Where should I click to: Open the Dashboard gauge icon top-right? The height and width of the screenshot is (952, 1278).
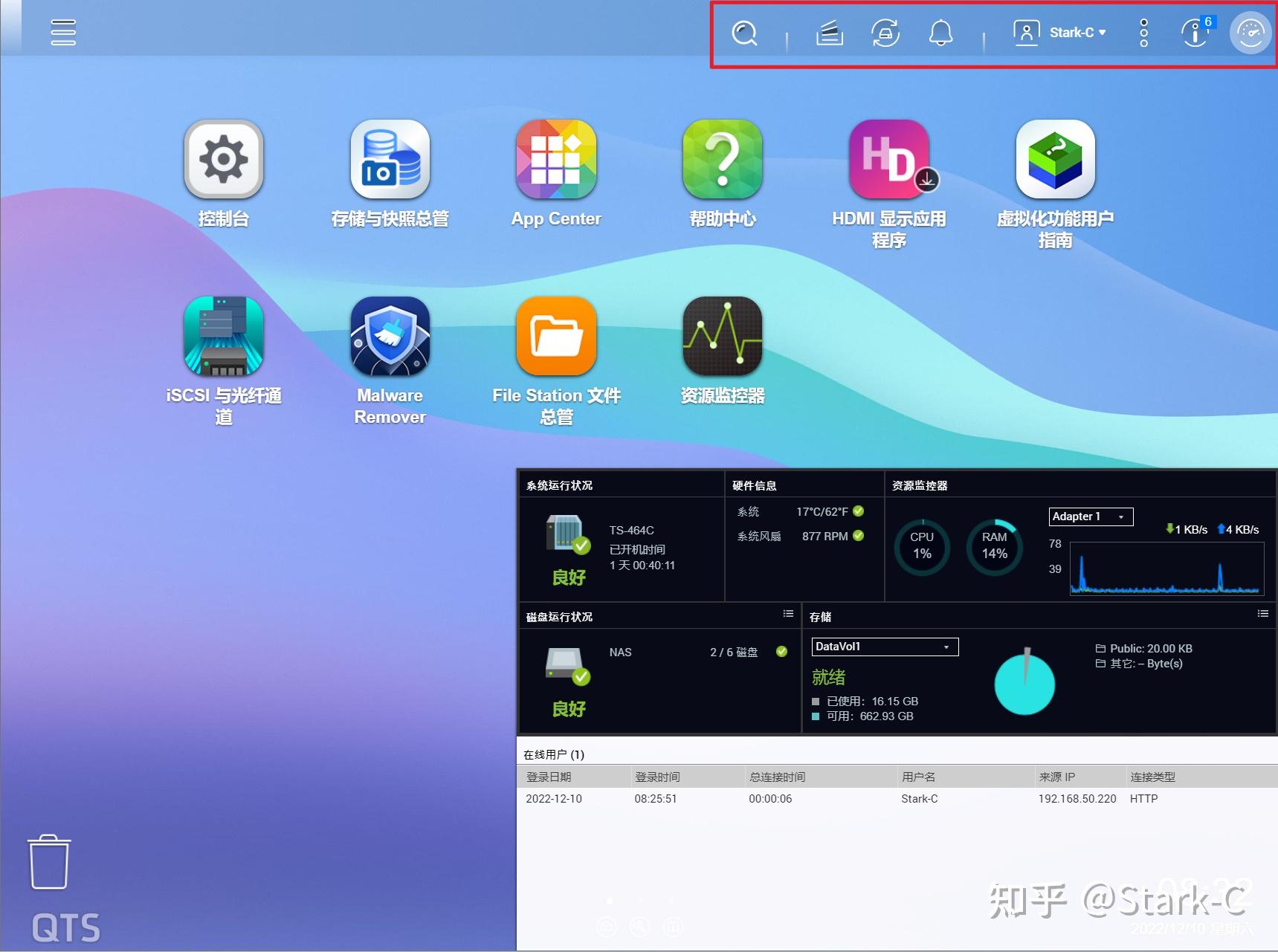coord(1250,33)
